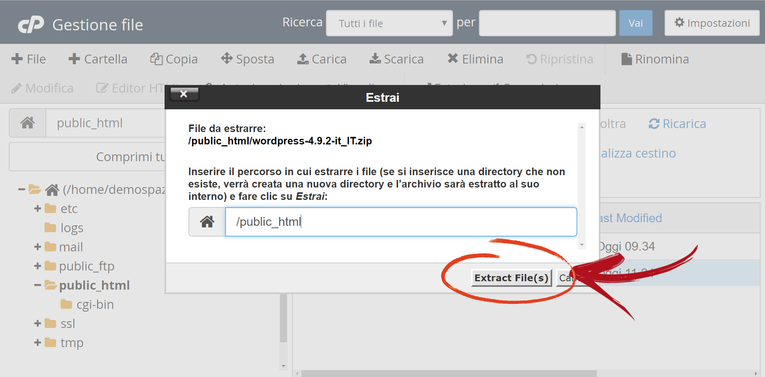This screenshot has height=377, width=765.
Task: Create a new File from the toolbar
Action: 28,59
